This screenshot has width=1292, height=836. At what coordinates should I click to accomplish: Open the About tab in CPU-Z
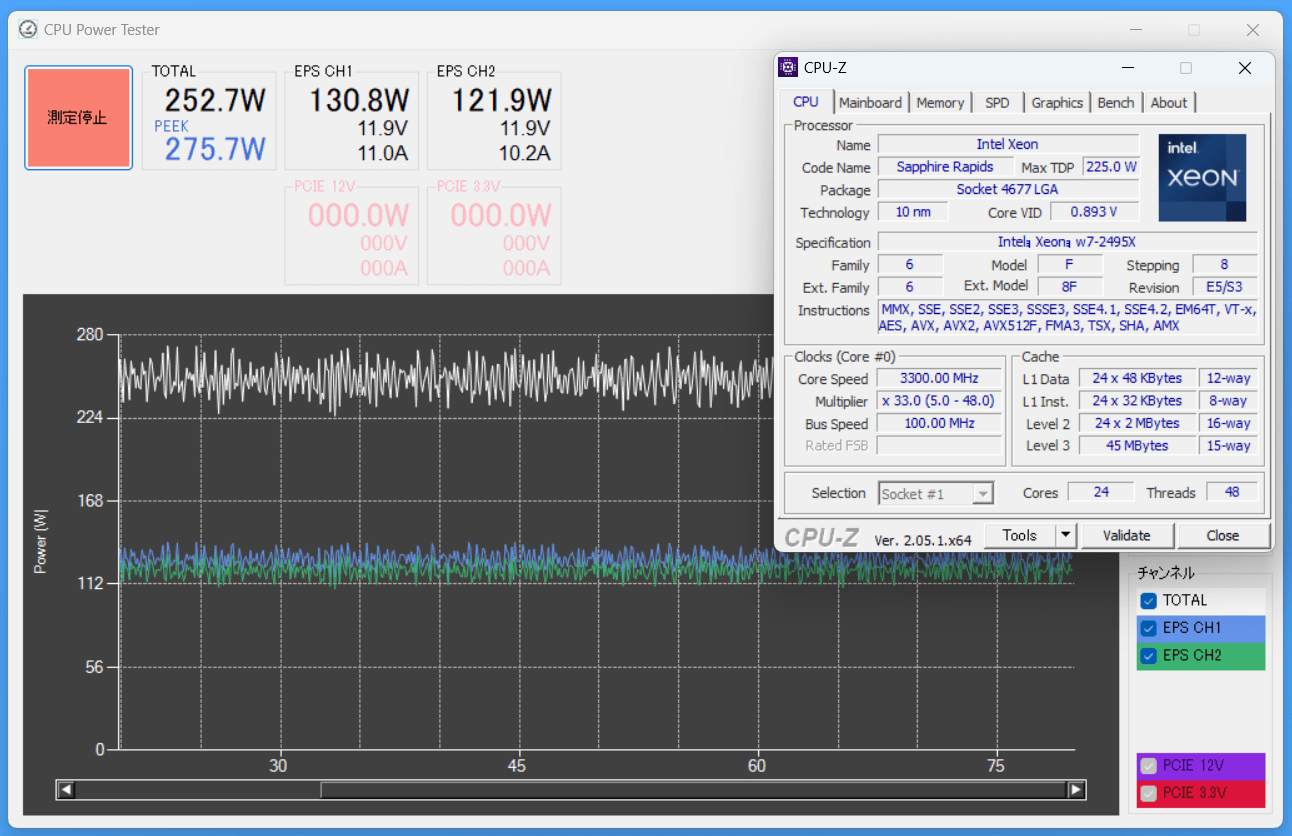[x=1168, y=103]
